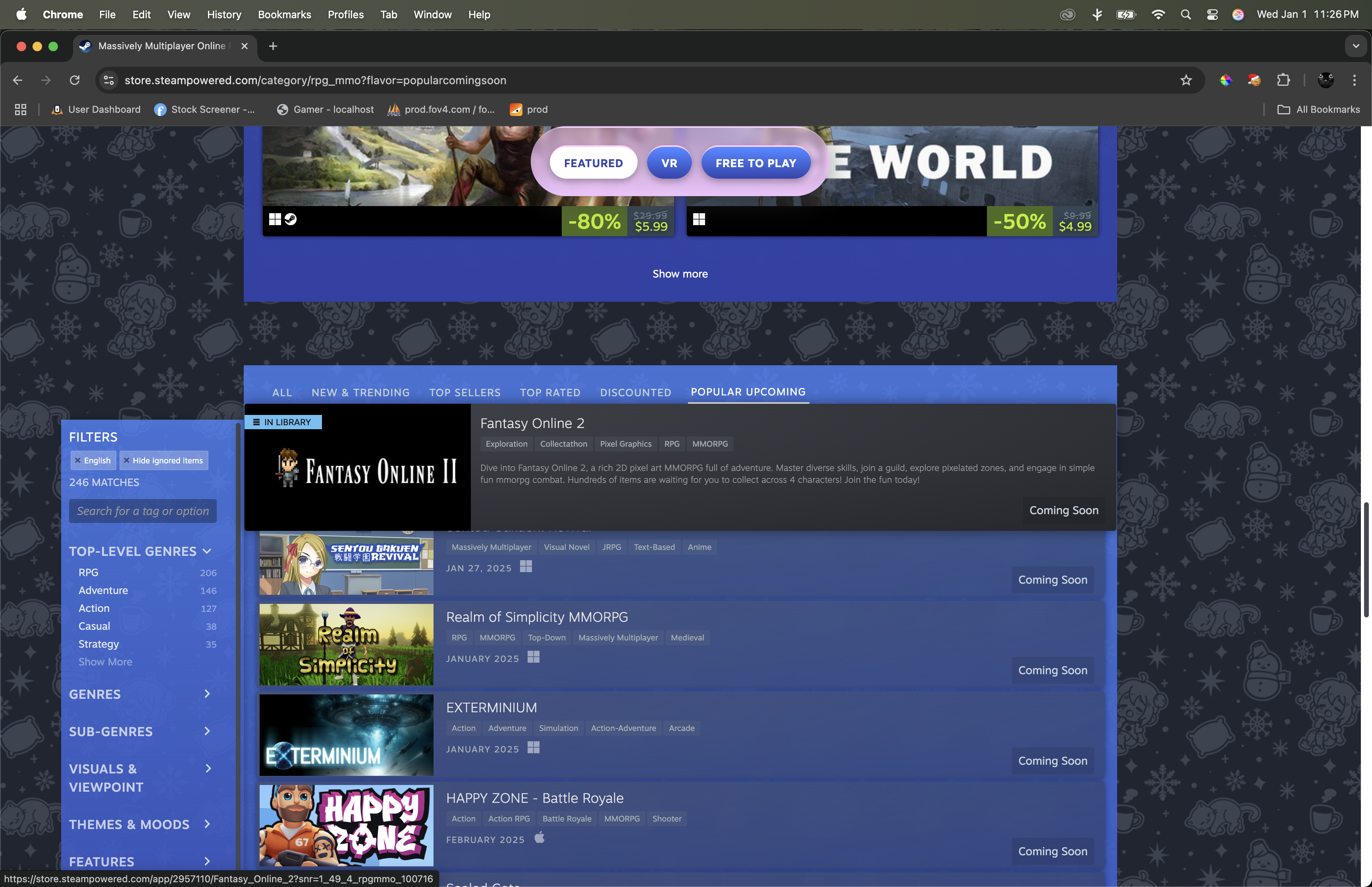Open the Chrome extensions puzzle icon

(1283, 80)
